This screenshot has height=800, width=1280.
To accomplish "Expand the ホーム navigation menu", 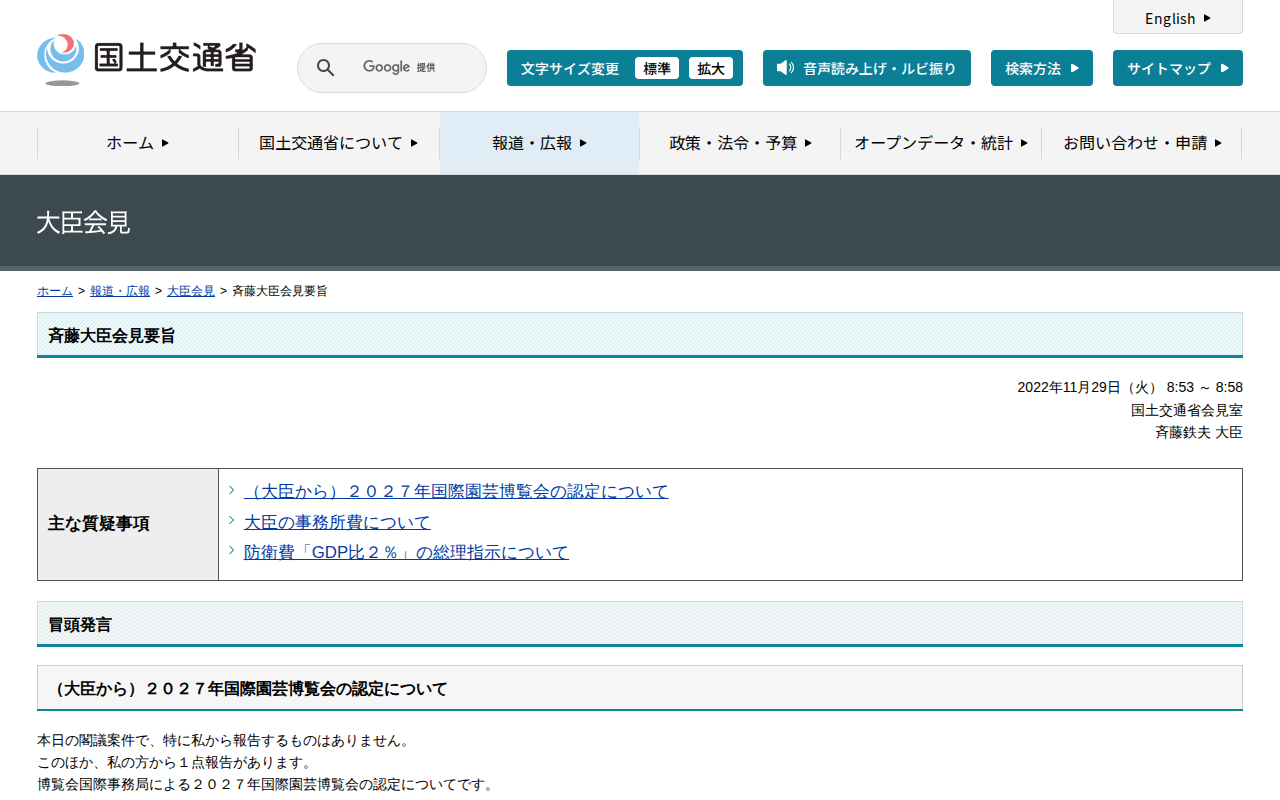I will coord(138,143).
